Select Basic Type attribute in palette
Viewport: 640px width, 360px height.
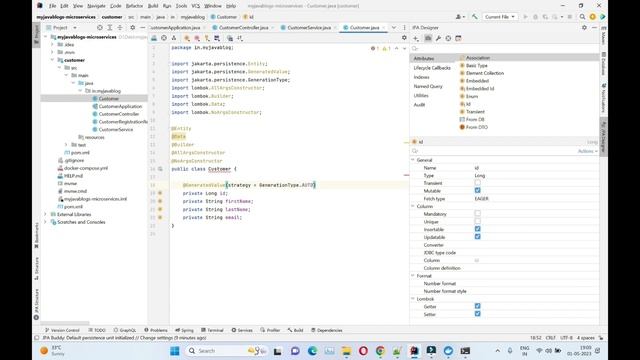(x=476, y=65)
